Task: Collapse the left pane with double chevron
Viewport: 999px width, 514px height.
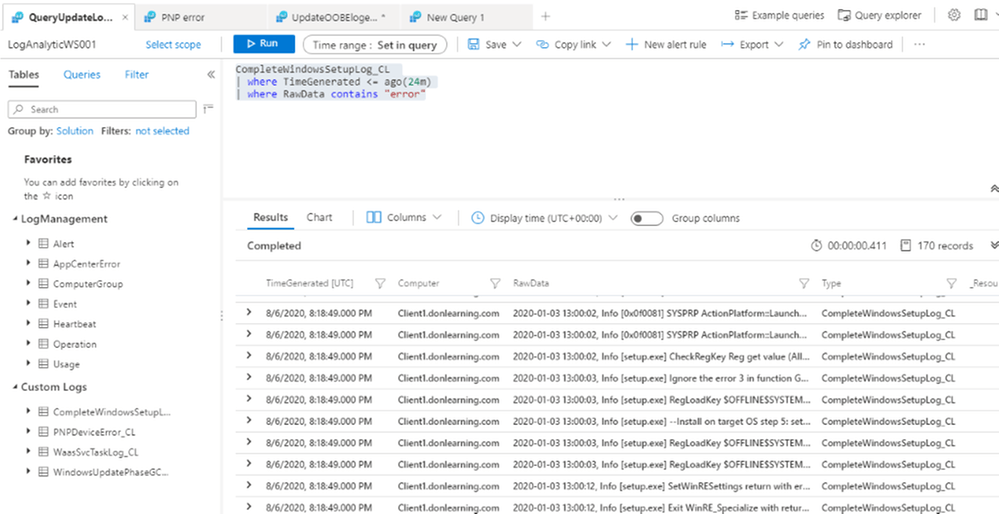Action: pos(211,75)
